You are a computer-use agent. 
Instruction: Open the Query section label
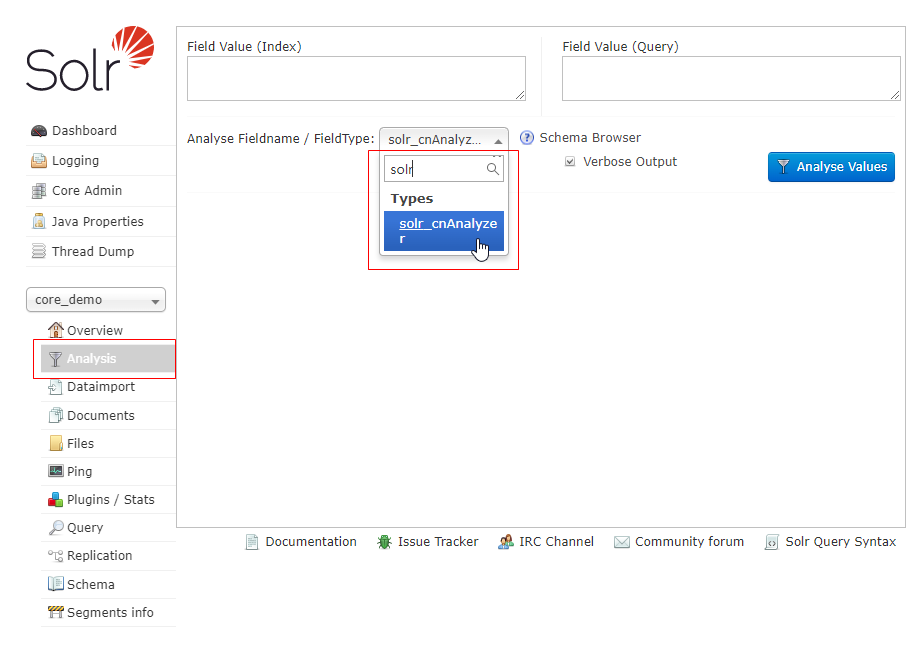(85, 528)
